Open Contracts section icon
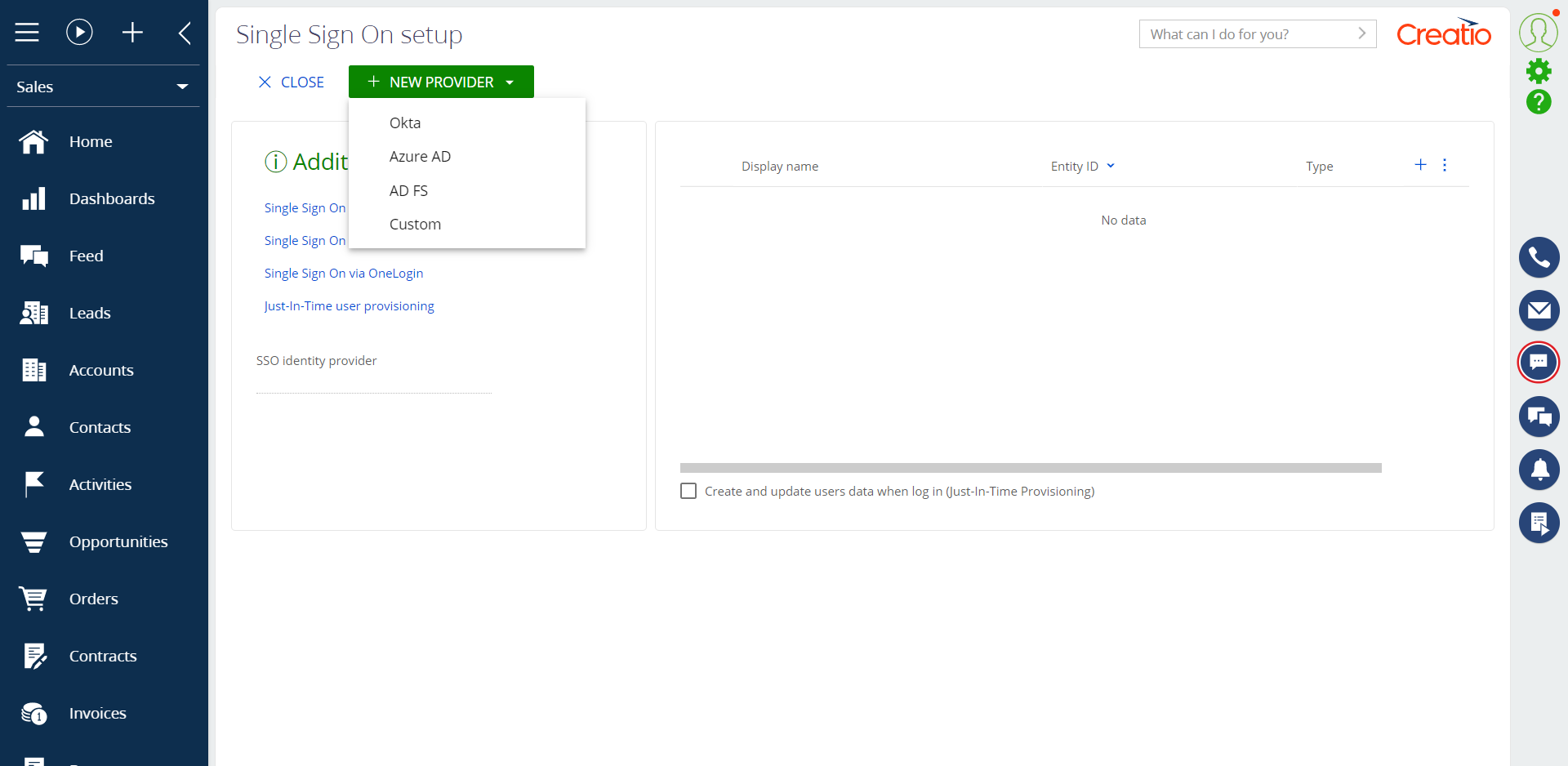The width and height of the screenshot is (1568, 766). coord(33,656)
